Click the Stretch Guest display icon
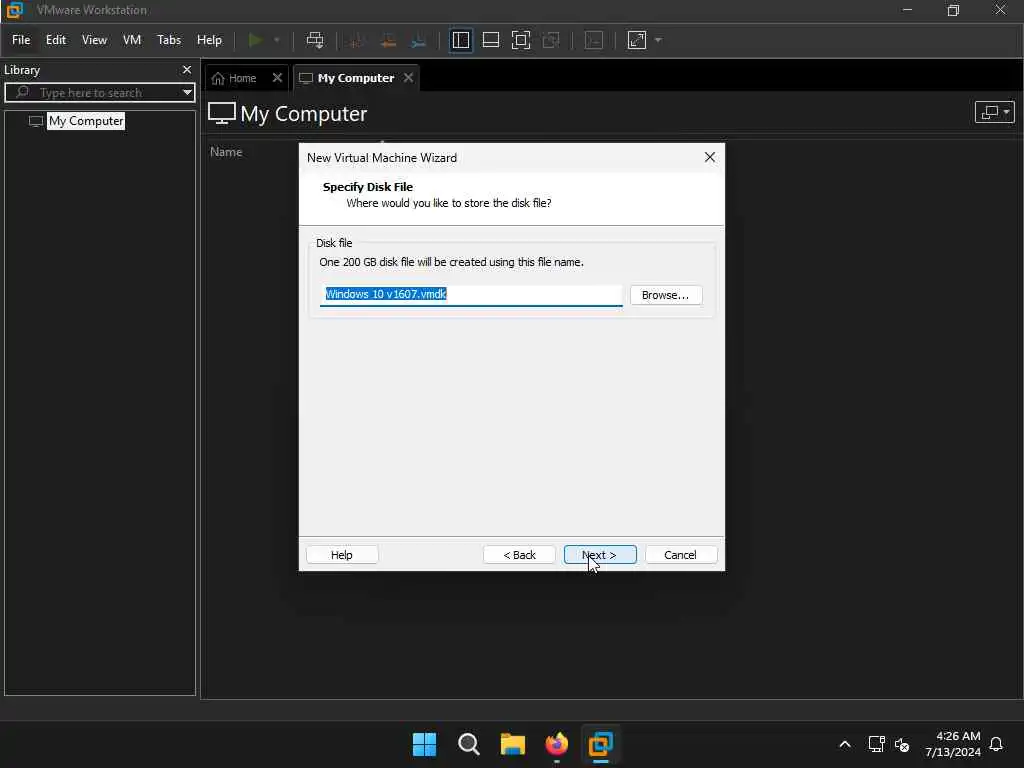Screen dimensions: 1024x768 [637, 40]
